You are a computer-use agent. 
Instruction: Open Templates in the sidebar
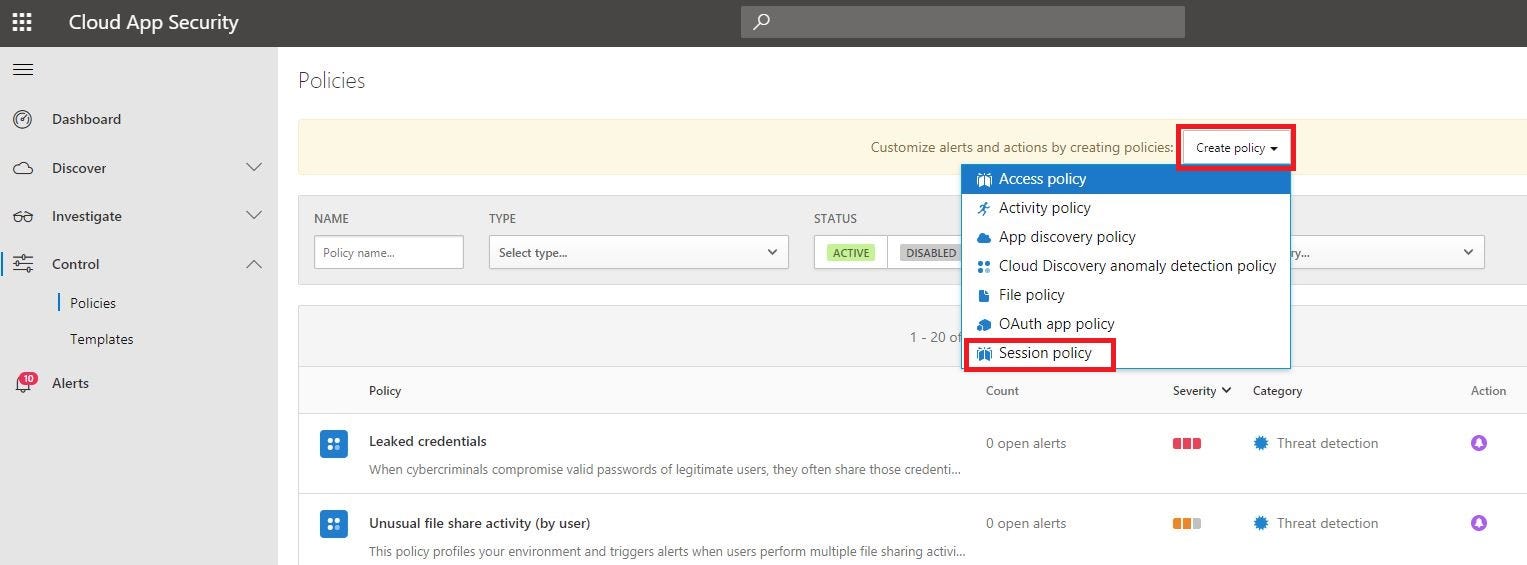tap(101, 339)
